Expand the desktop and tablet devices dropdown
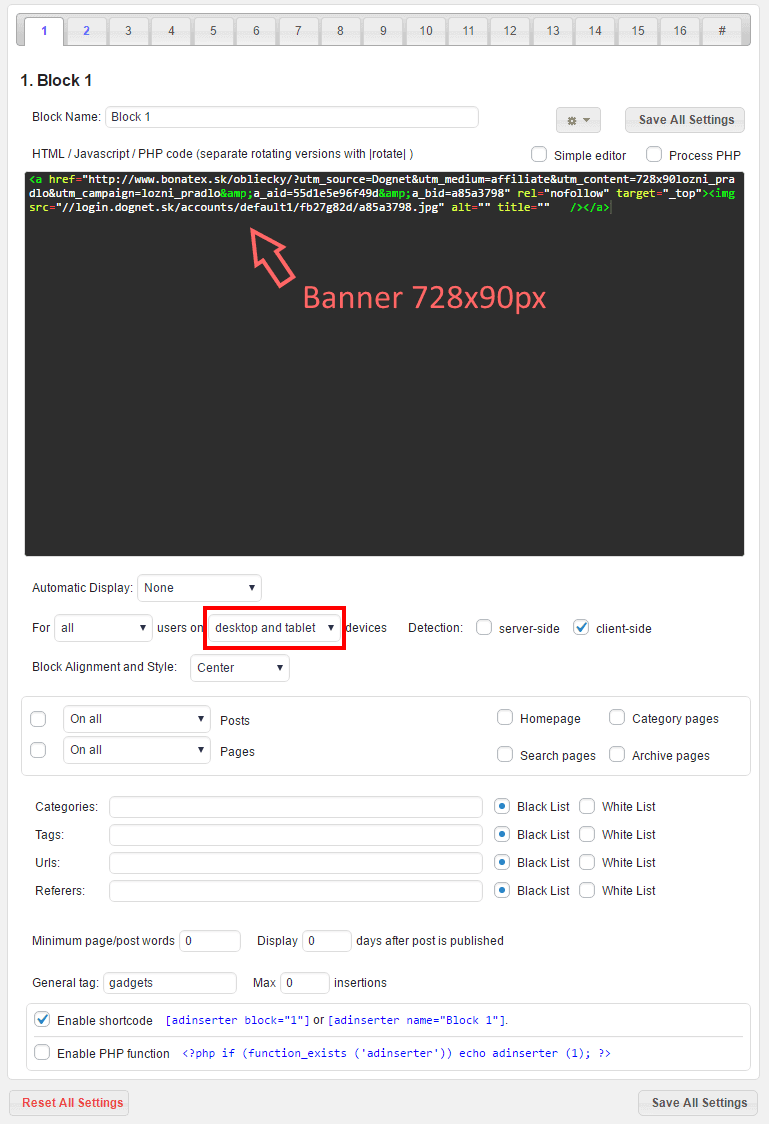The width and height of the screenshot is (769, 1124). point(274,628)
